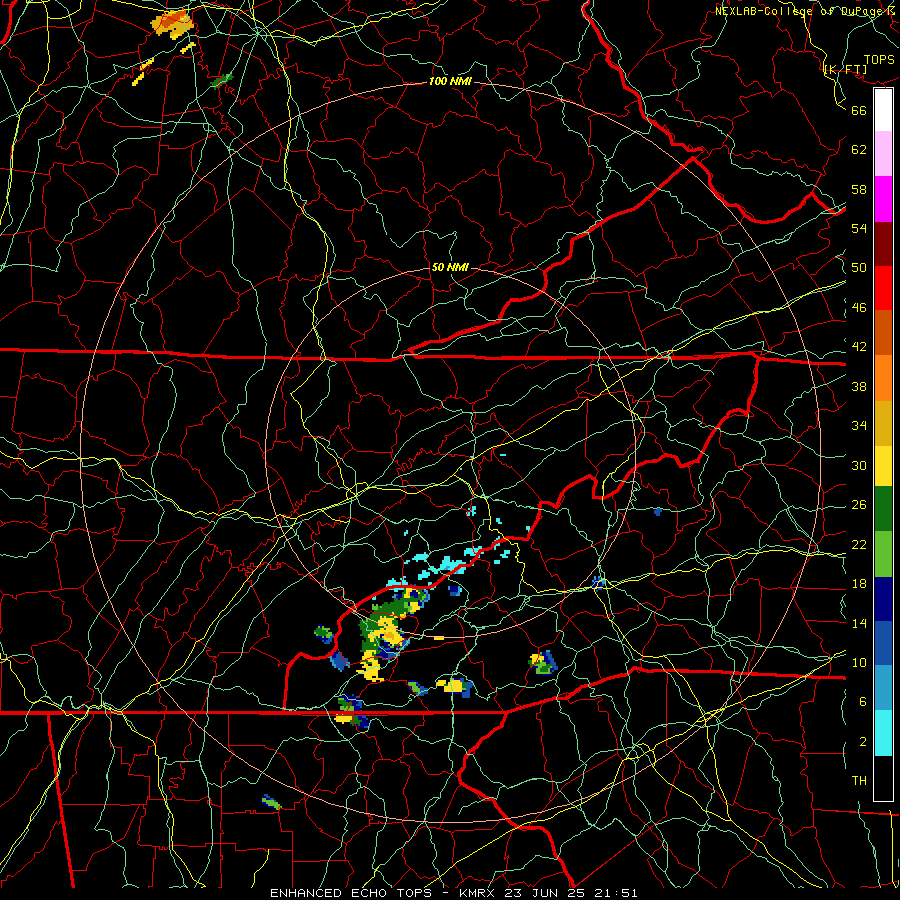
Task: Click the [K FT] units label
Action: coord(845,70)
